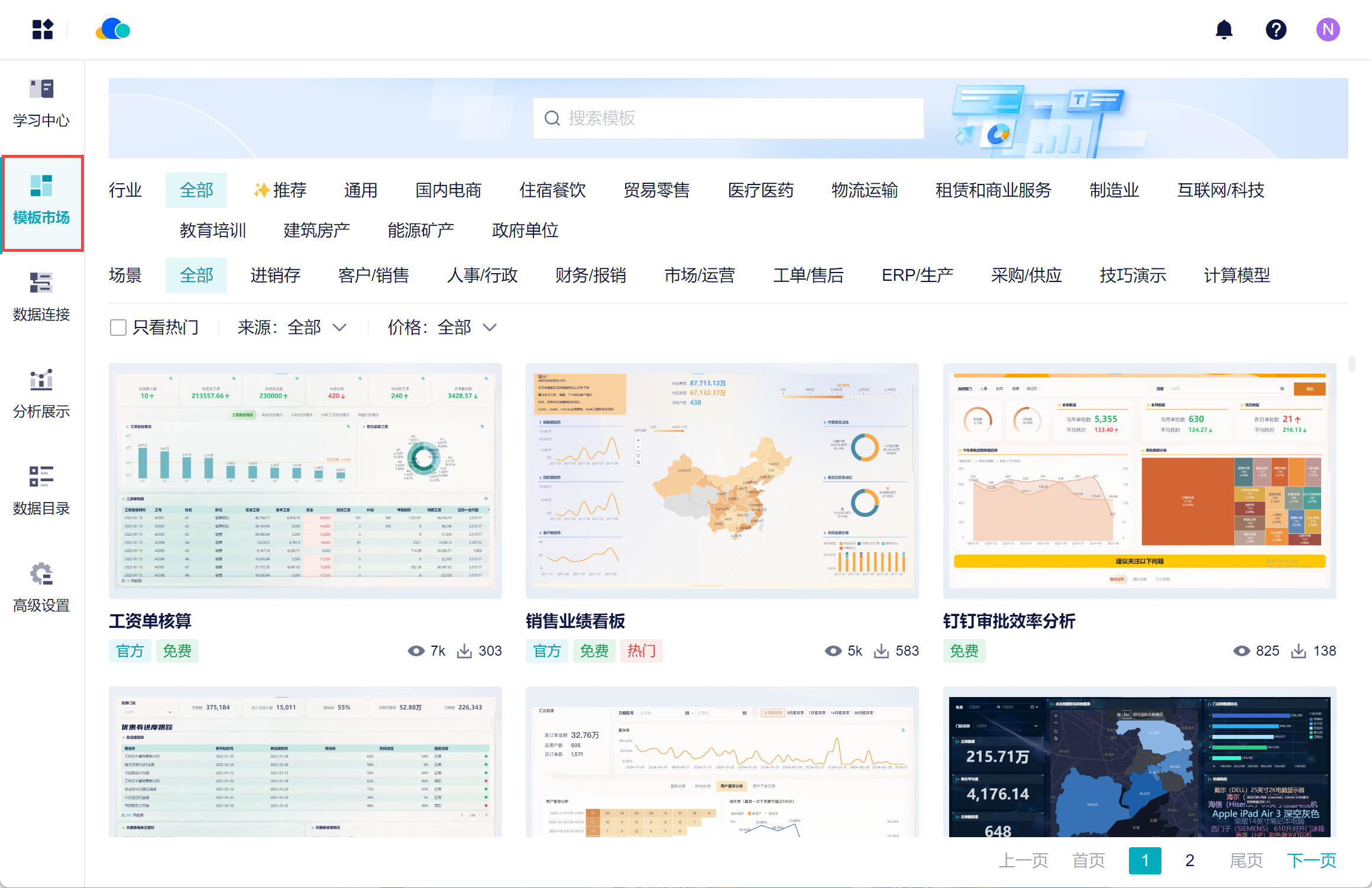
Task: Click the 搜索模板 search field
Action: pyautogui.click(x=729, y=118)
